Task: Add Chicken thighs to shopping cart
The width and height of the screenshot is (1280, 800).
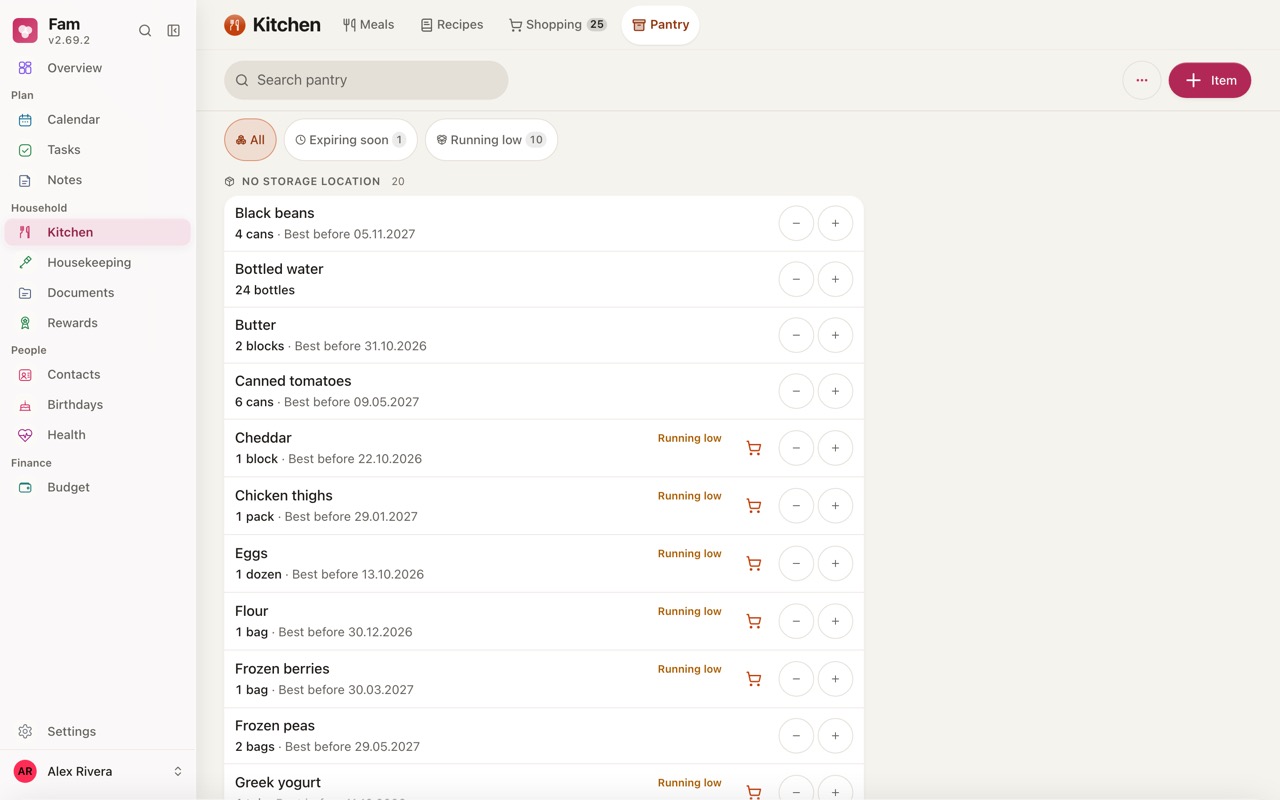Action: pyautogui.click(x=754, y=506)
